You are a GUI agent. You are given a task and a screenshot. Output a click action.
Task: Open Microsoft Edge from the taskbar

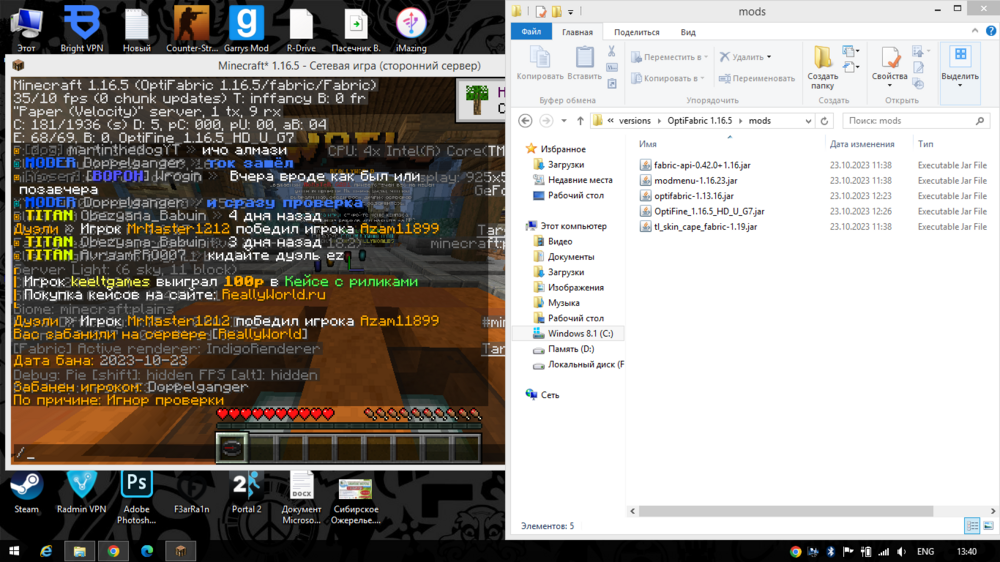147,551
